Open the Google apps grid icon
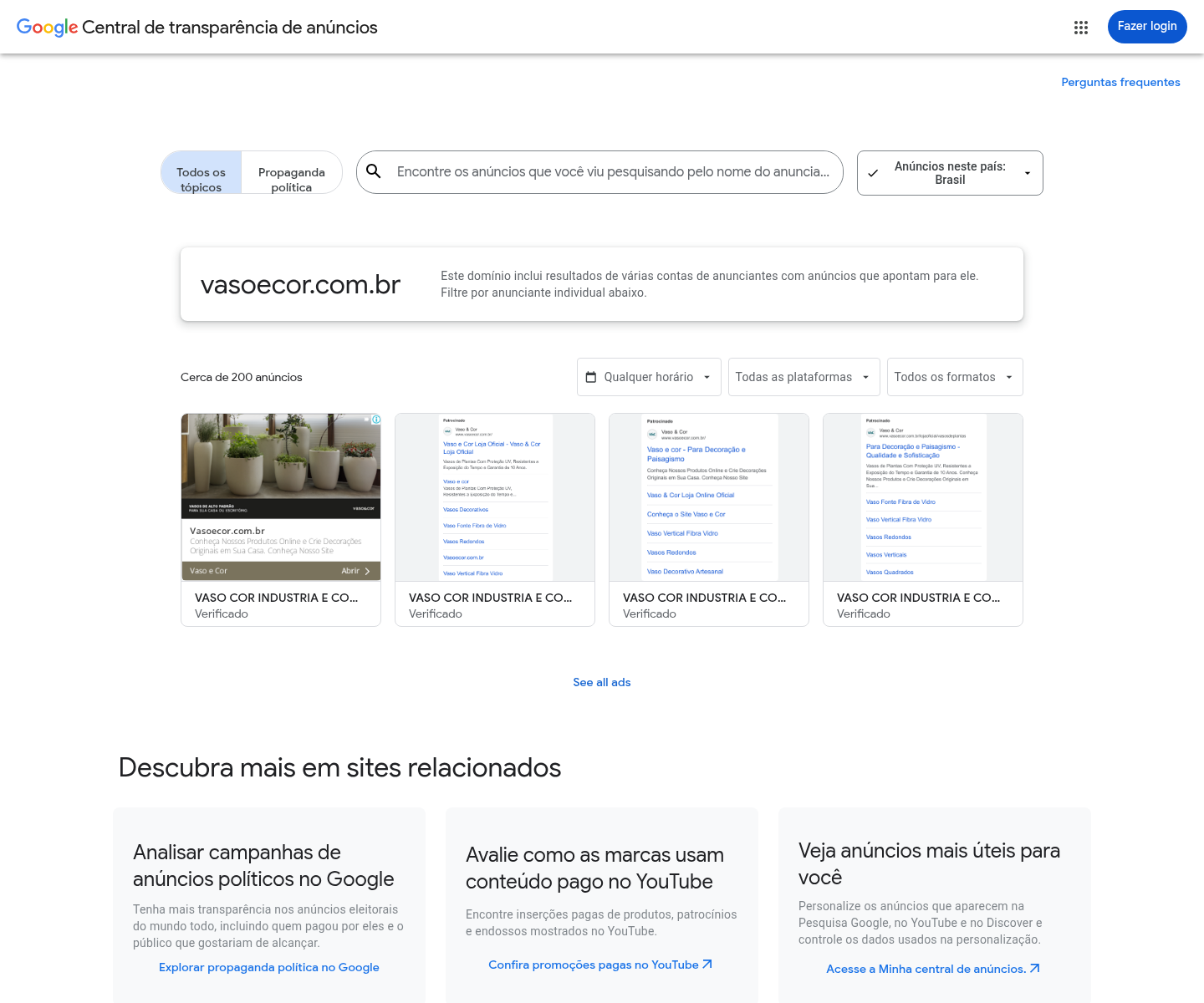The image size is (1204, 1003). [x=1081, y=28]
